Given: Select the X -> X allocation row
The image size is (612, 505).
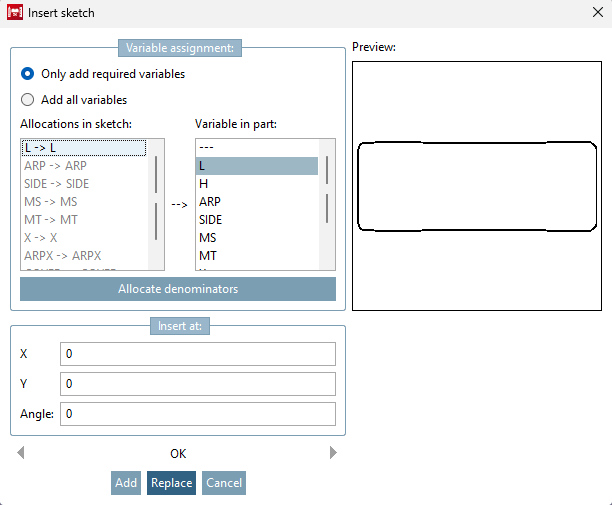Looking at the screenshot, I should [x=84, y=238].
